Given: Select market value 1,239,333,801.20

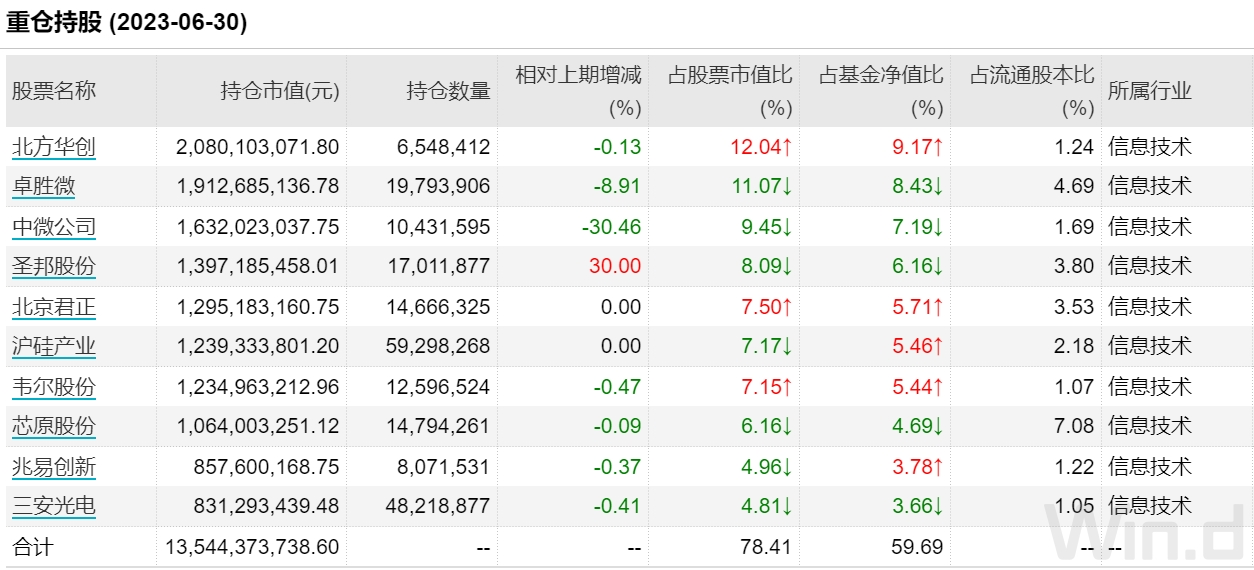Looking at the screenshot, I should pyautogui.click(x=258, y=346).
